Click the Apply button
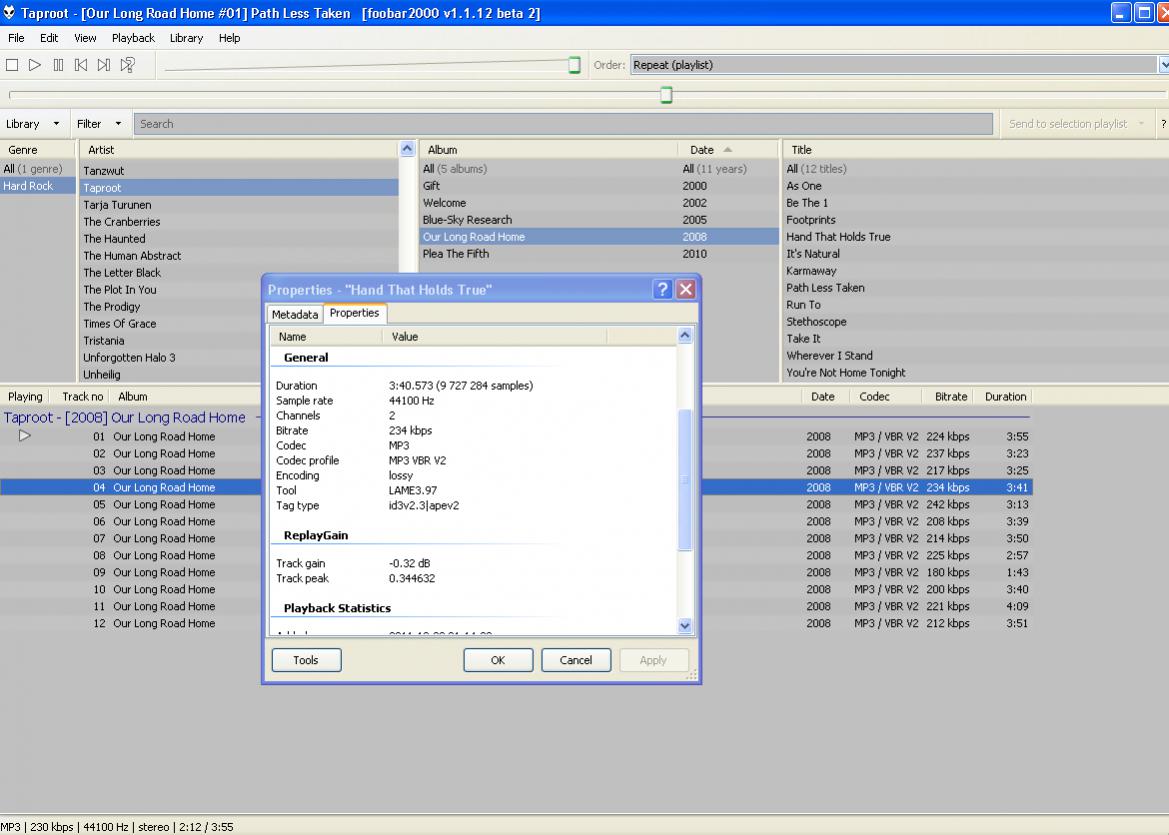The height and width of the screenshot is (835, 1169). 653,660
